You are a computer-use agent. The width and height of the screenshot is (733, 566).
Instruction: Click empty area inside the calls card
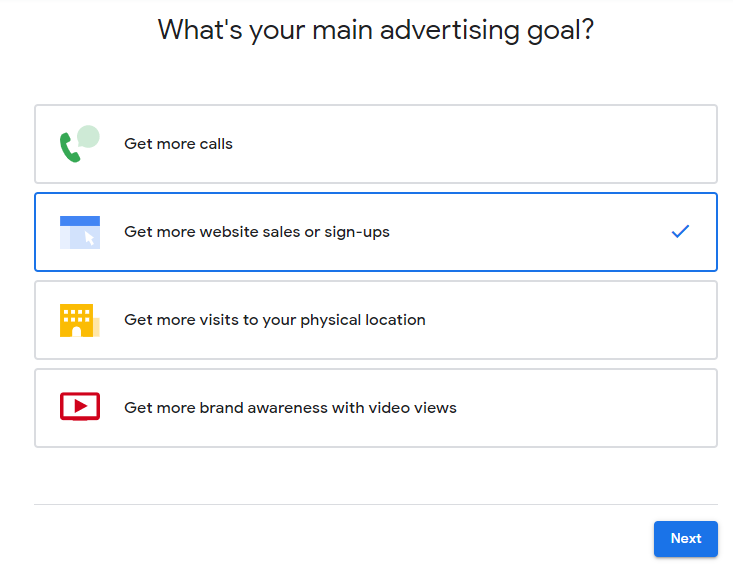click(x=467, y=144)
